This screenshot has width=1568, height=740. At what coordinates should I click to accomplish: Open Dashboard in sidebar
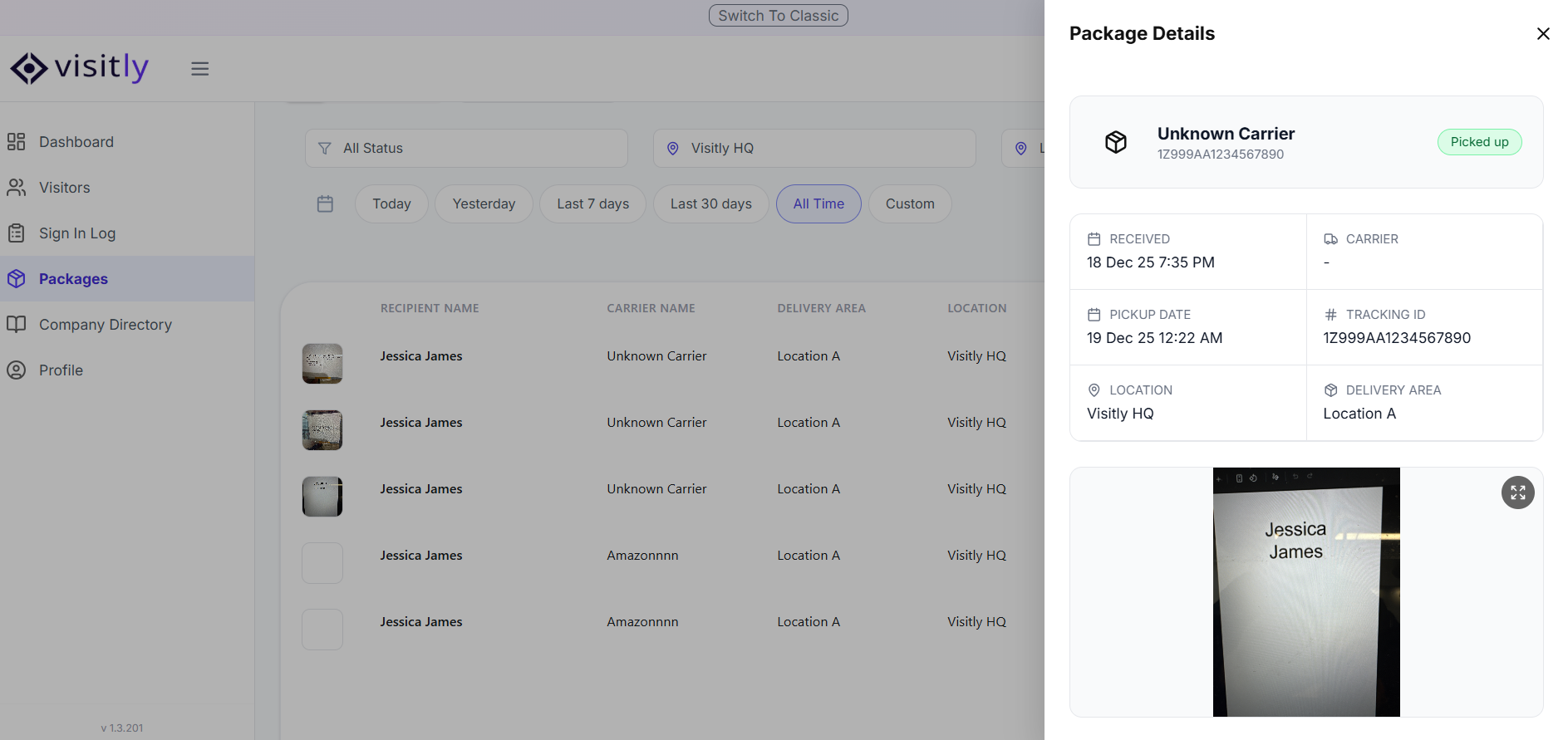tap(127, 142)
